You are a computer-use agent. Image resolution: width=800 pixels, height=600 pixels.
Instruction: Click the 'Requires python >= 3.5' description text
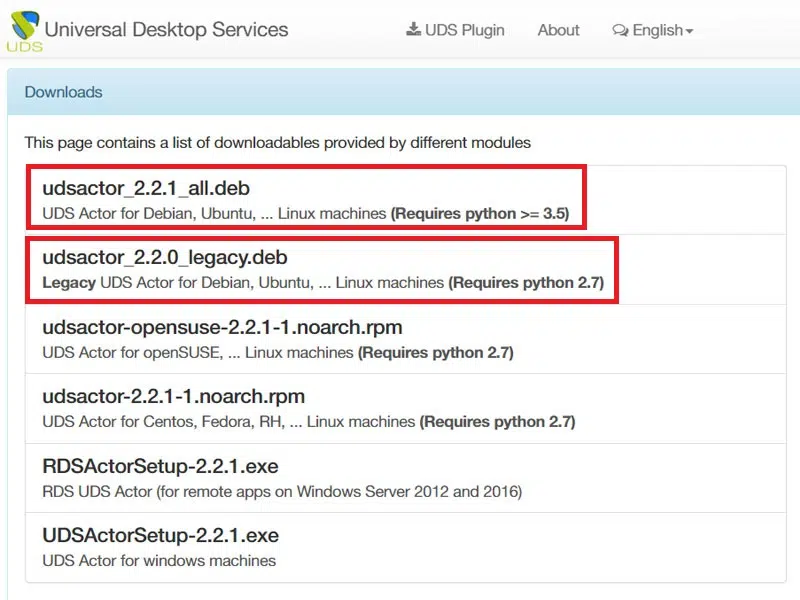(x=480, y=213)
